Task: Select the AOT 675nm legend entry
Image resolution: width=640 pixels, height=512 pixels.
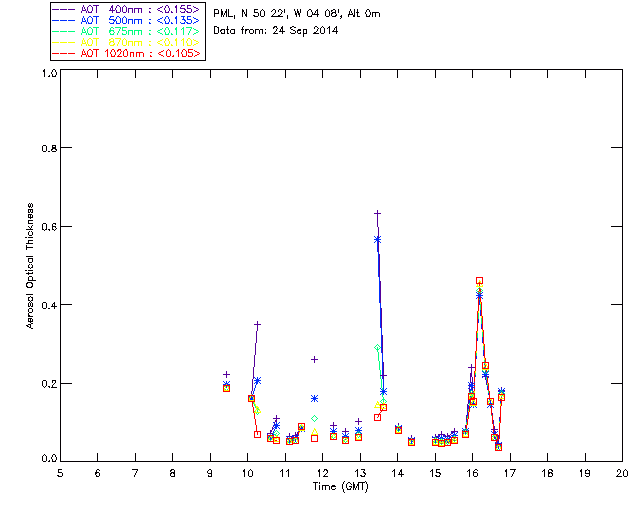Action: pyautogui.click(x=127, y=31)
